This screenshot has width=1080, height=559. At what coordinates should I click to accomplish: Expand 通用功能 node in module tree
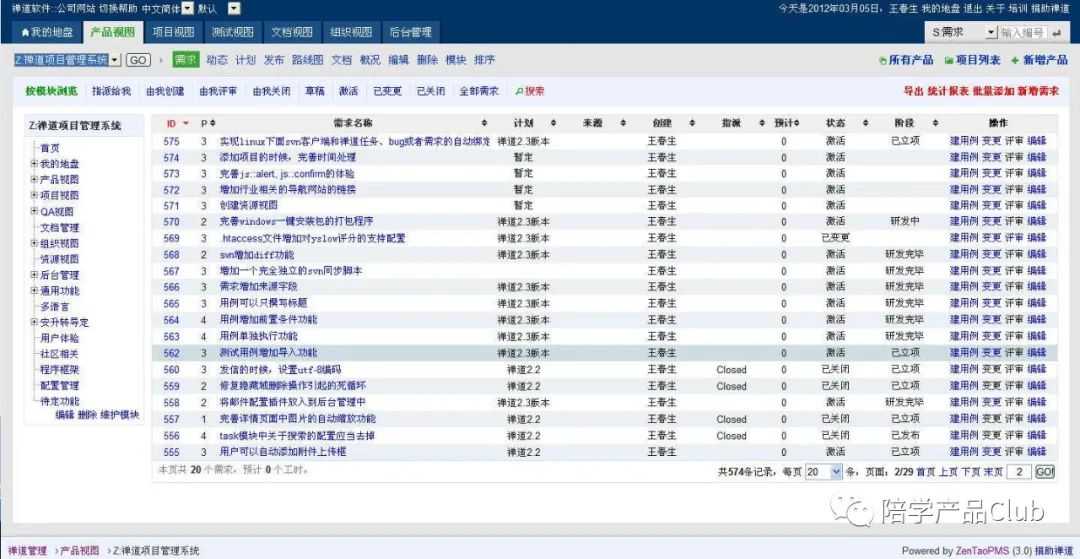pyautogui.click(x=34, y=291)
